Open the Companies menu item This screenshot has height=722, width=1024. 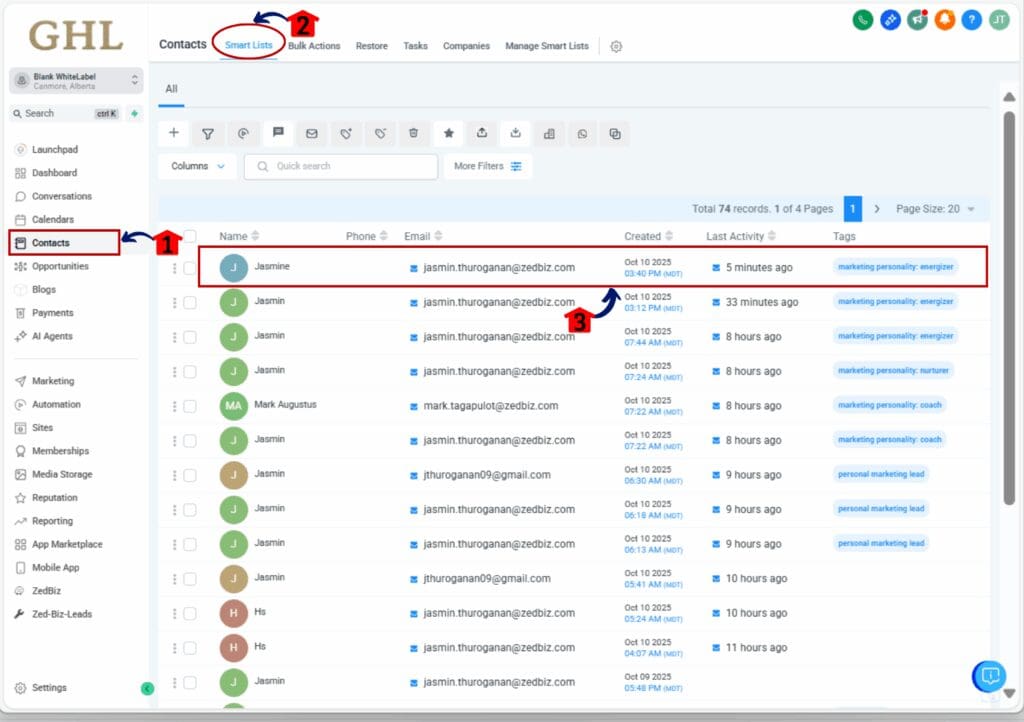(x=466, y=45)
